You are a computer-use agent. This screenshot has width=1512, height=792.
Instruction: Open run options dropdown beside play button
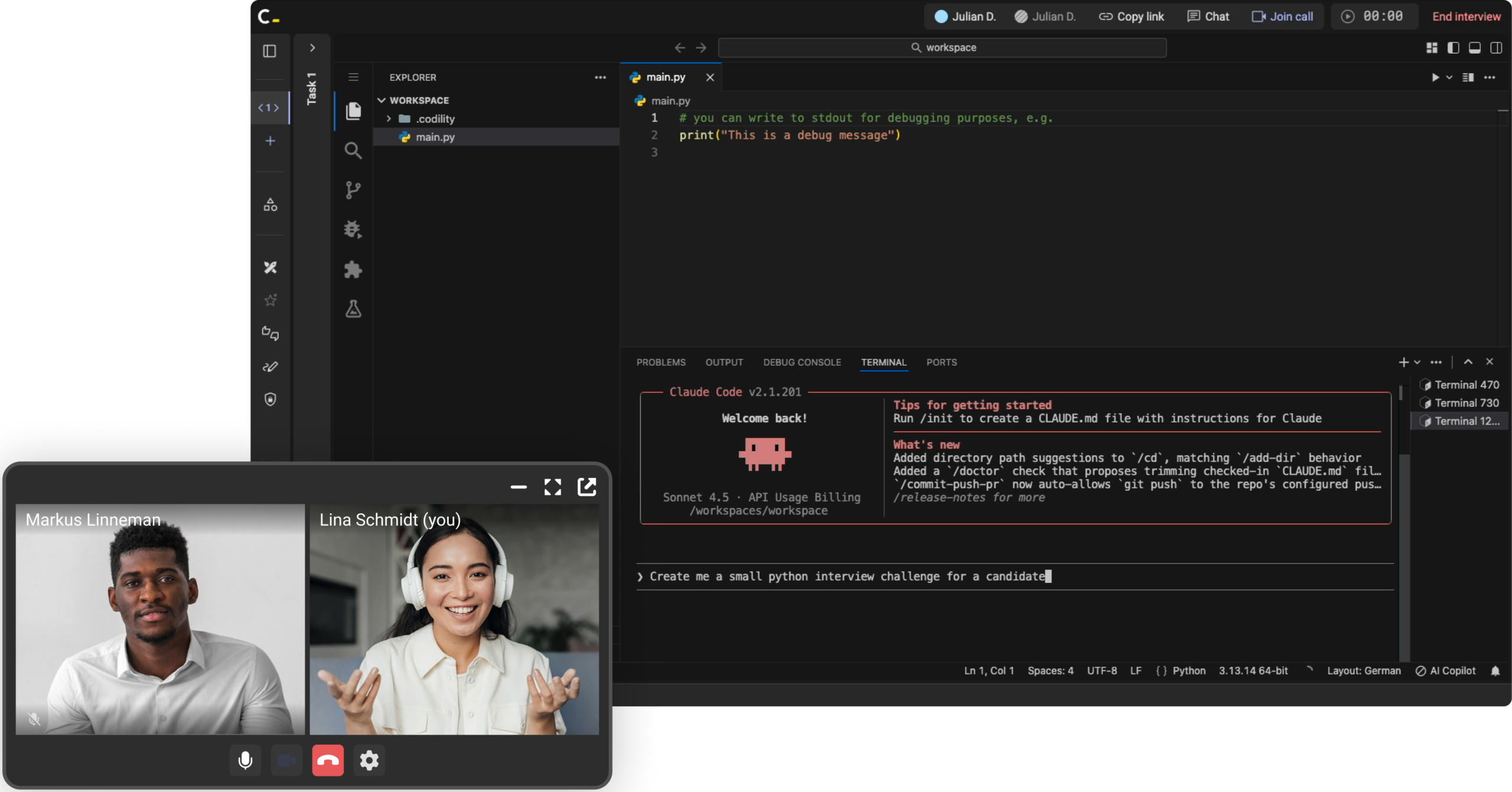(x=1449, y=77)
